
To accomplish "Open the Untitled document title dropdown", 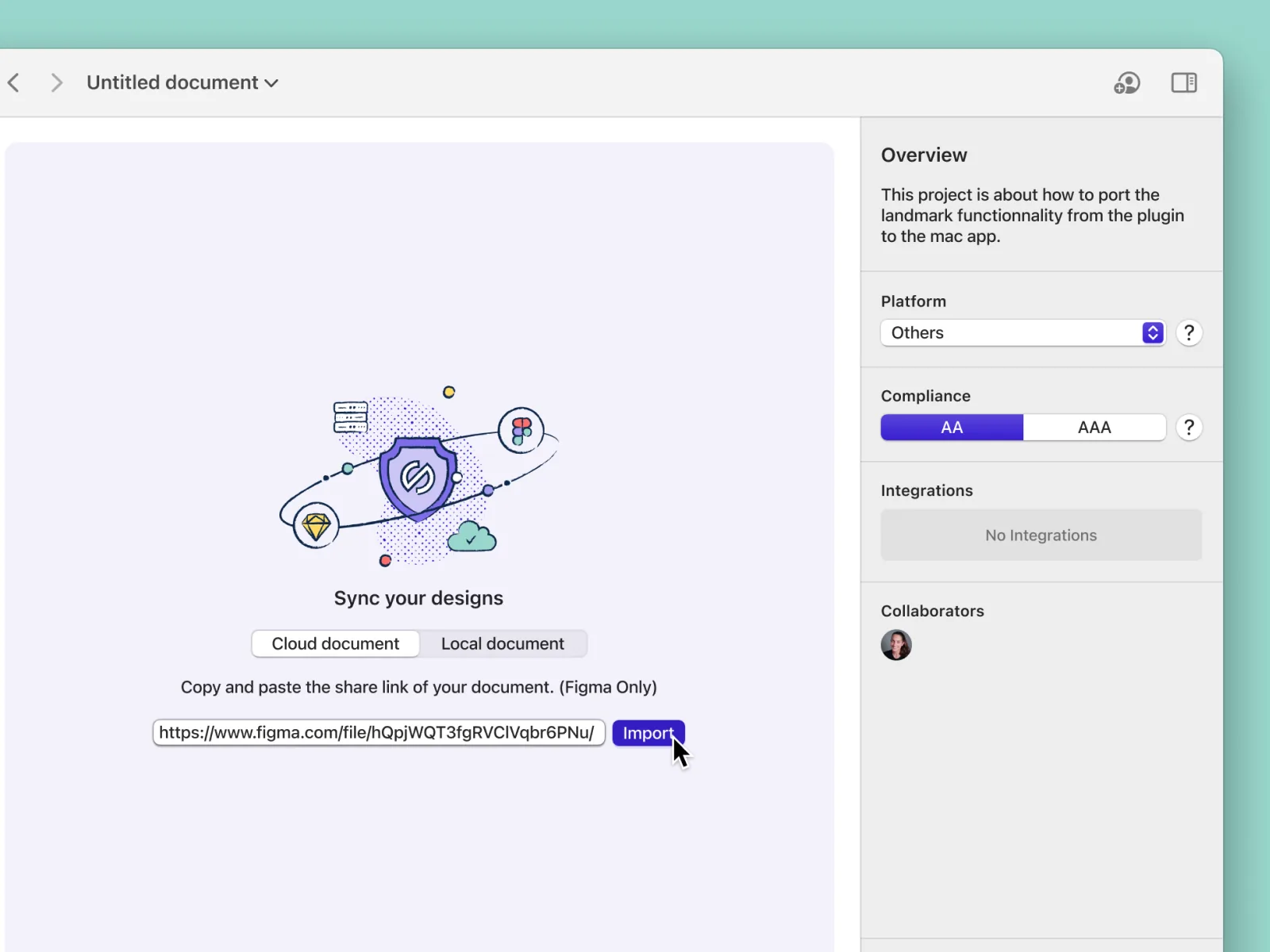I will pos(183,83).
